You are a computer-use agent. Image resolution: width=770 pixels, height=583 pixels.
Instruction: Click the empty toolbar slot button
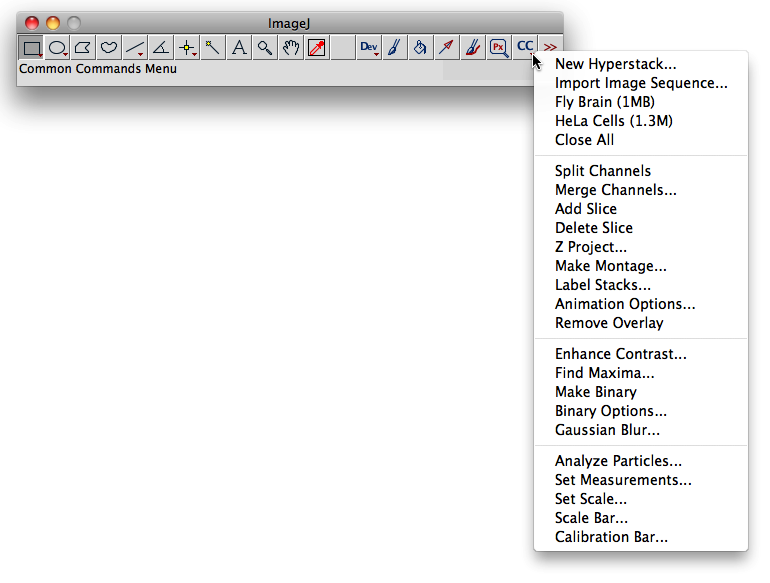pyautogui.click(x=343, y=48)
